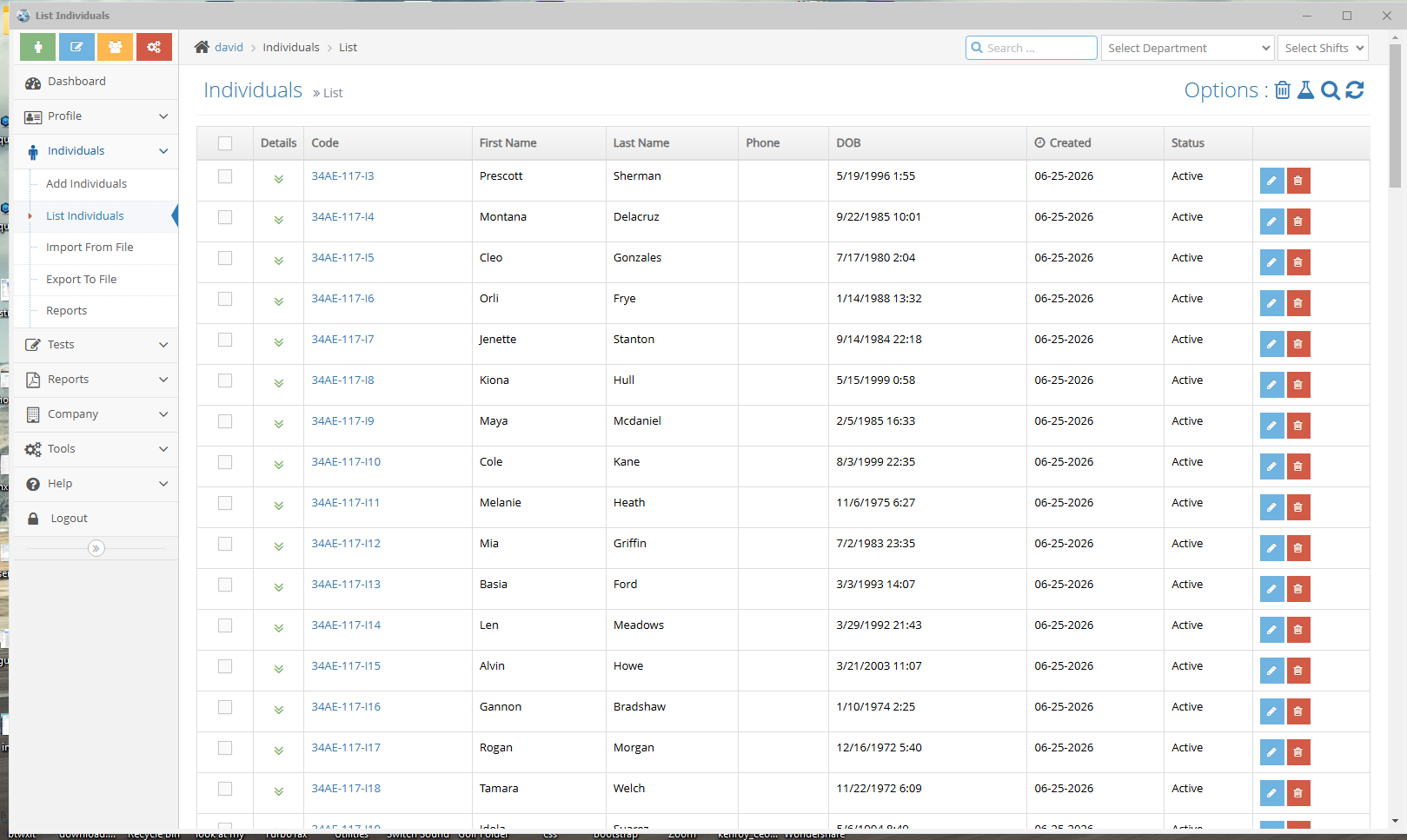Image resolution: width=1407 pixels, height=840 pixels.
Task: Select Export To File submenu item
Action: [81, 279]
